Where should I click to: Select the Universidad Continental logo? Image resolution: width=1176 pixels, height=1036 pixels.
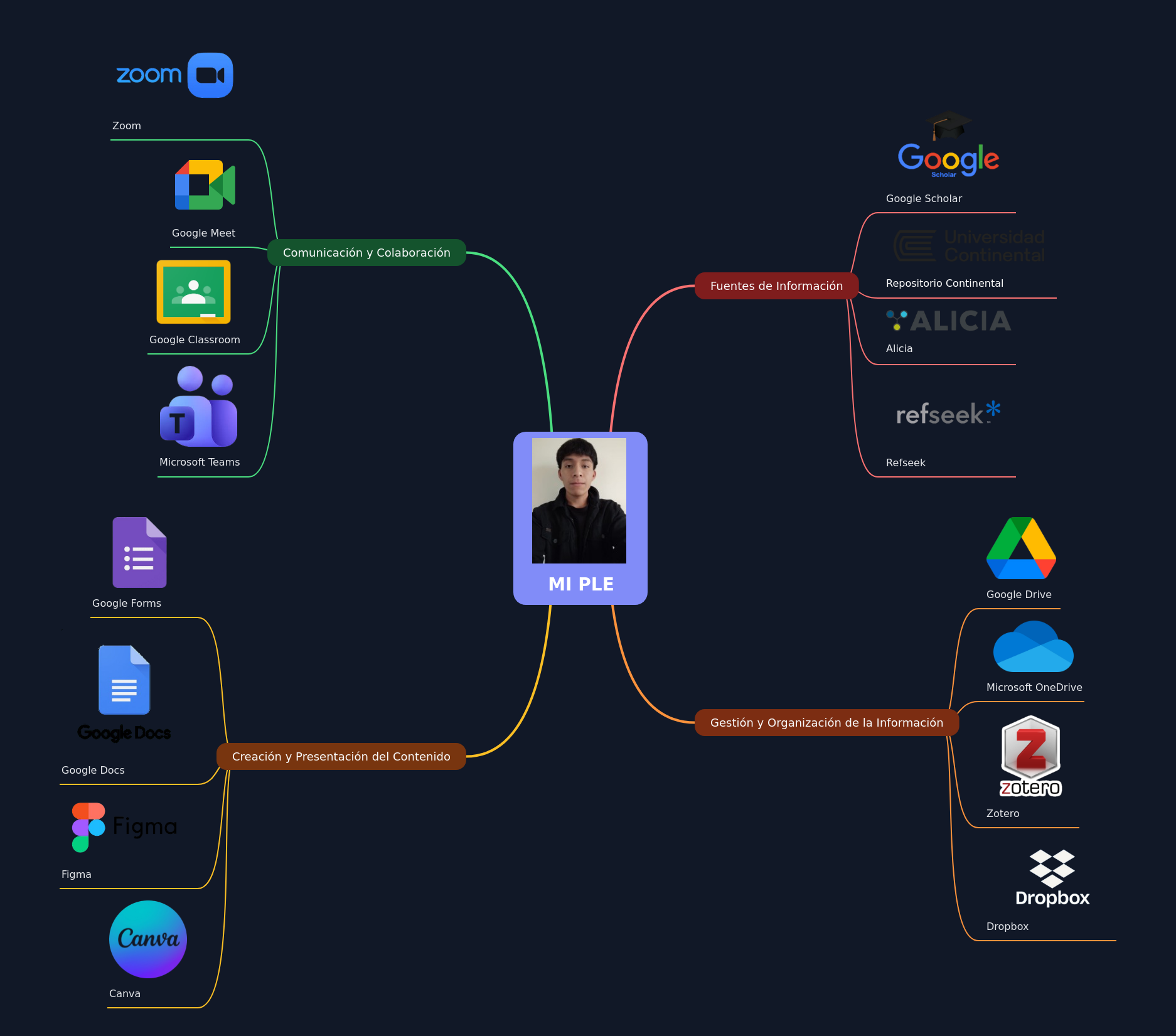[x=970, y=246]
